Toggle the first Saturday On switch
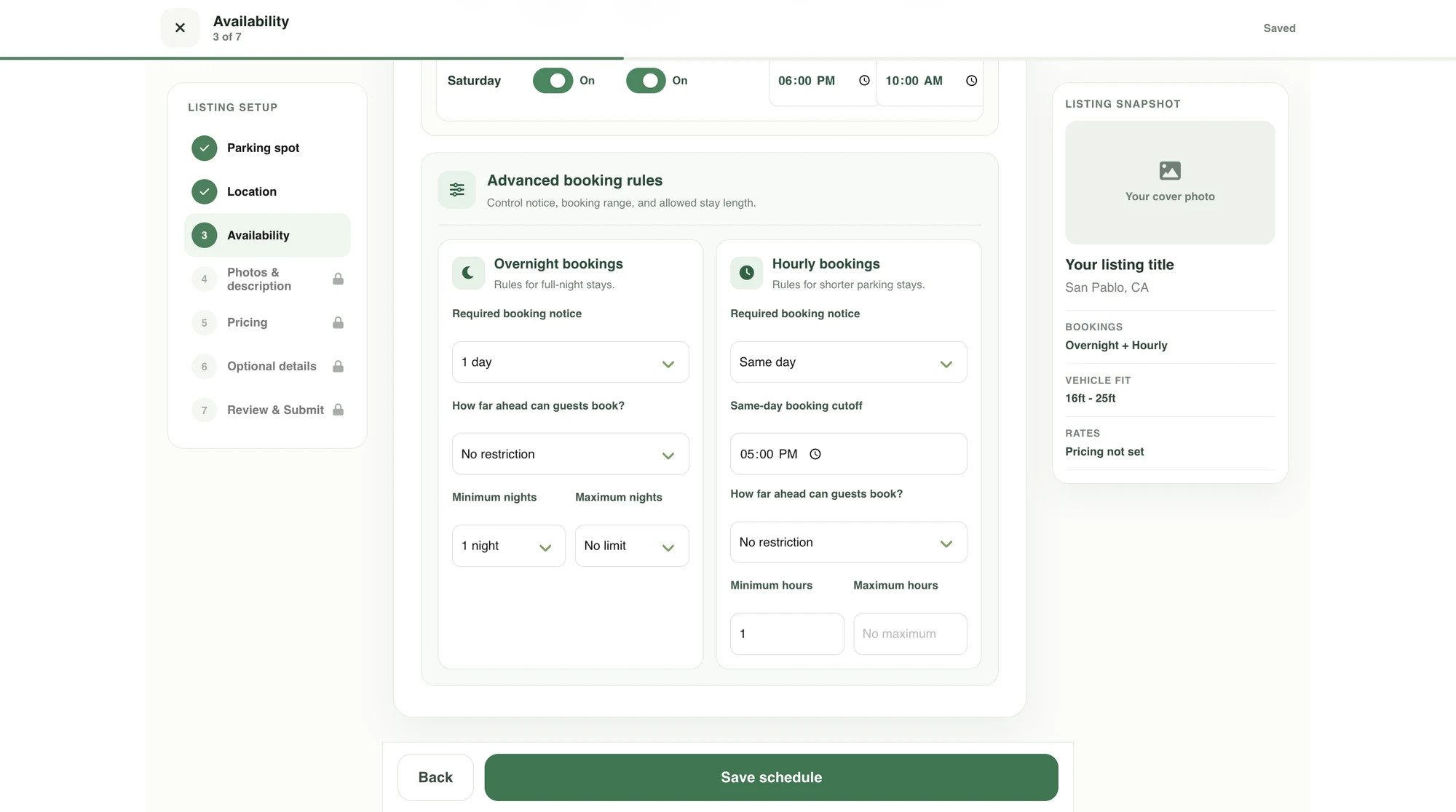 tap(553, 81)
